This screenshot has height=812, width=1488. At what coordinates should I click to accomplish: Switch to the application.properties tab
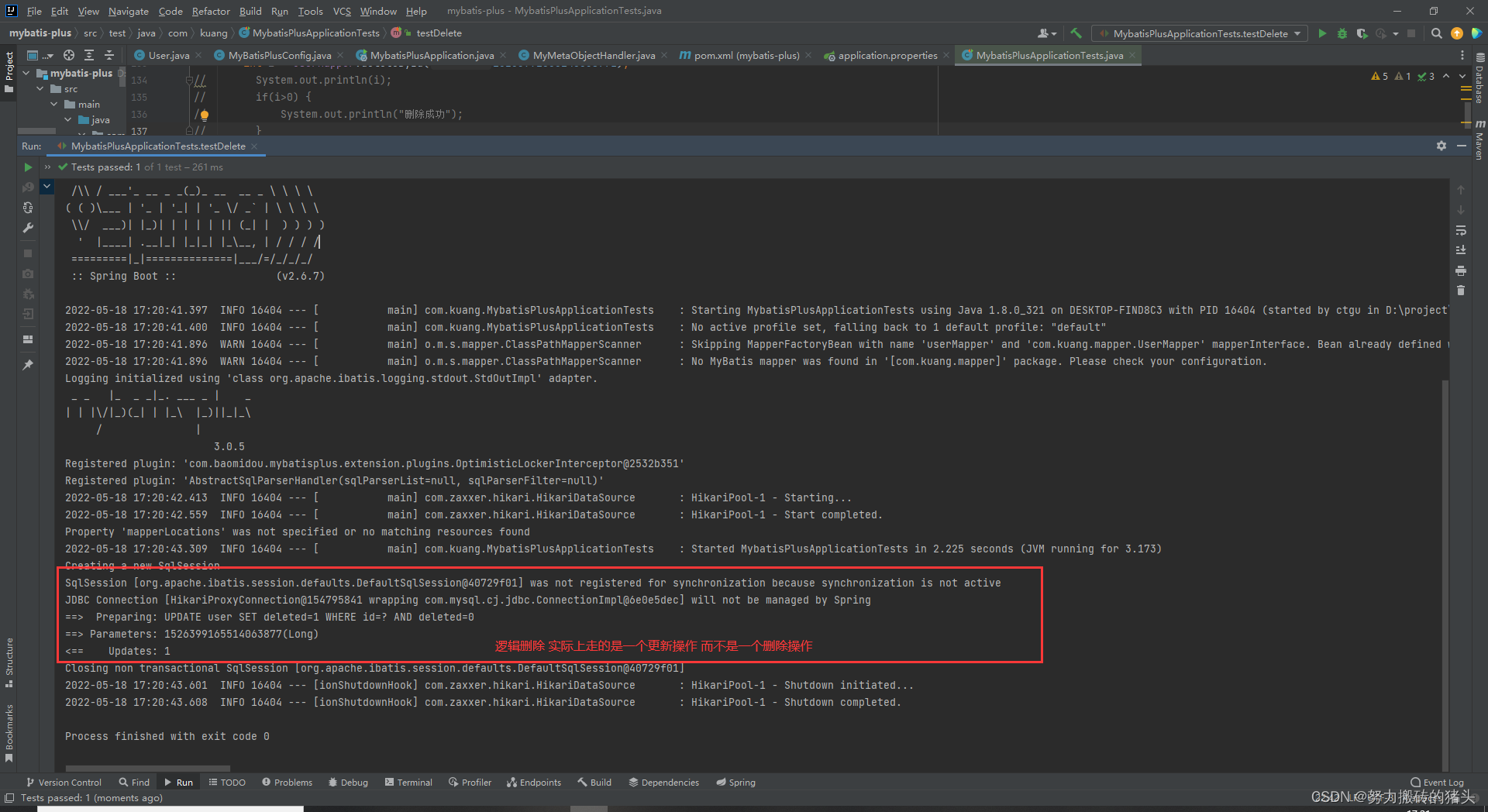click(x=887, y=55)
